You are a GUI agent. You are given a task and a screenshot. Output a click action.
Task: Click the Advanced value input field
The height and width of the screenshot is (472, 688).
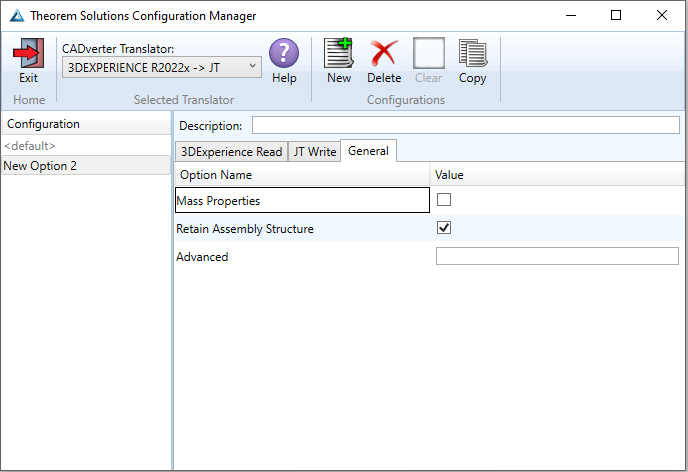[557, 256]
